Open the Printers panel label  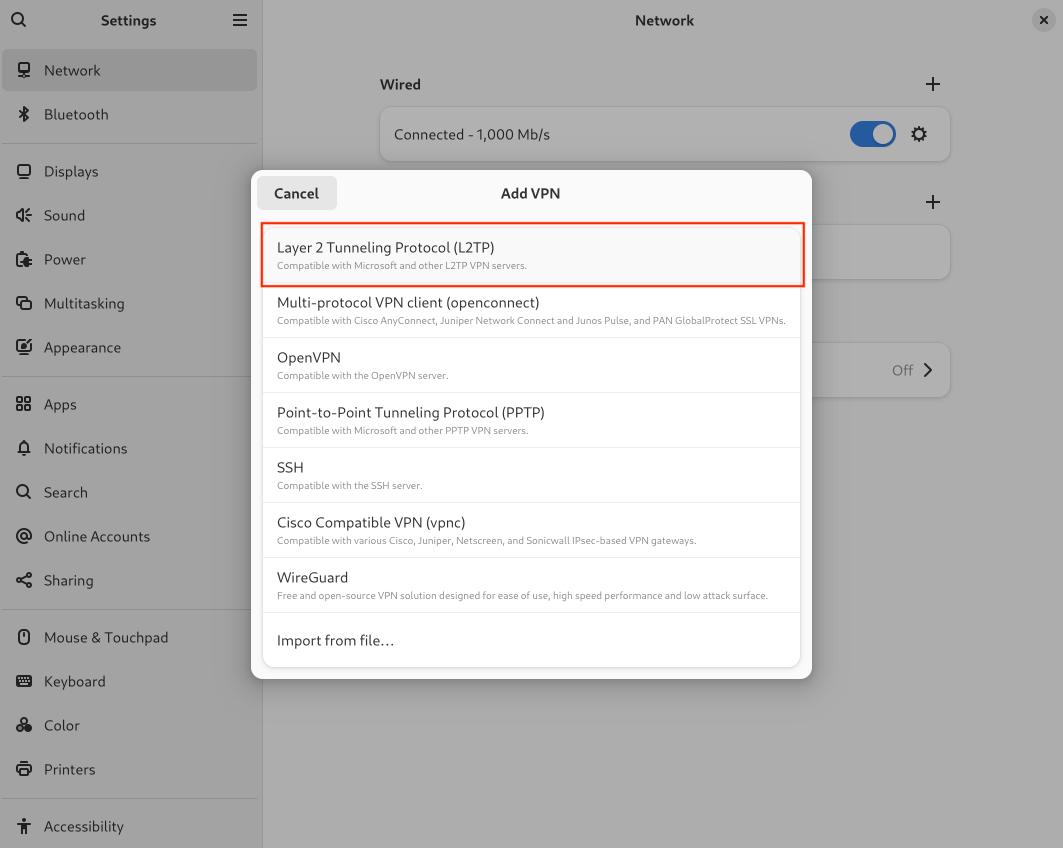coord(69,769)
